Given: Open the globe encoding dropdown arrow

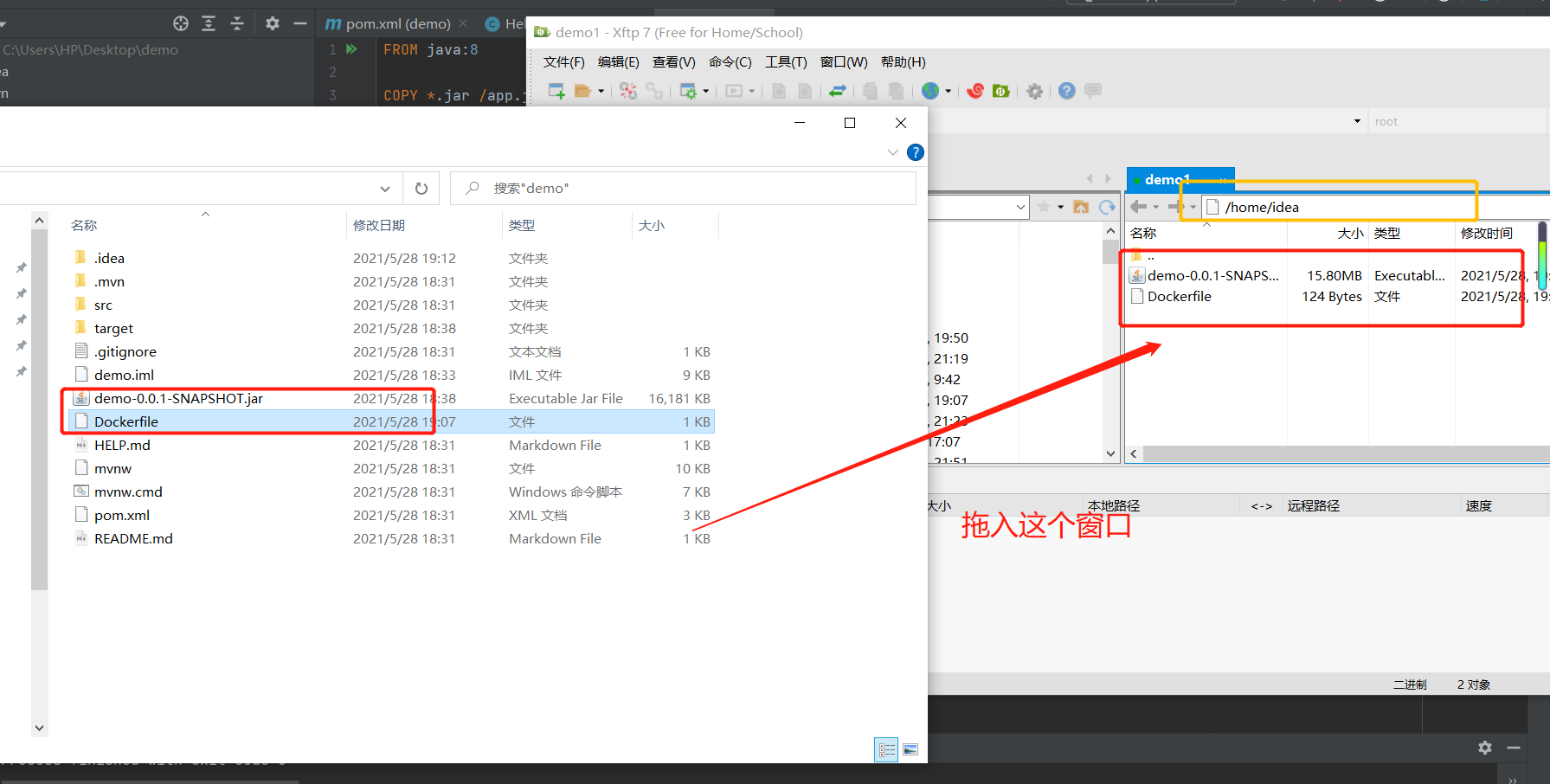Looking at the screenshot, I should pyautogui.click(x=949, y=91).
